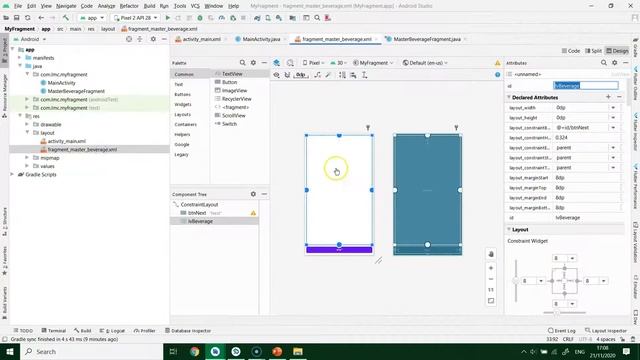The width and height of the screenshot is (640, 360).
Task: Collapse the Declared Attributes section
Action: [x=509, y=98]
